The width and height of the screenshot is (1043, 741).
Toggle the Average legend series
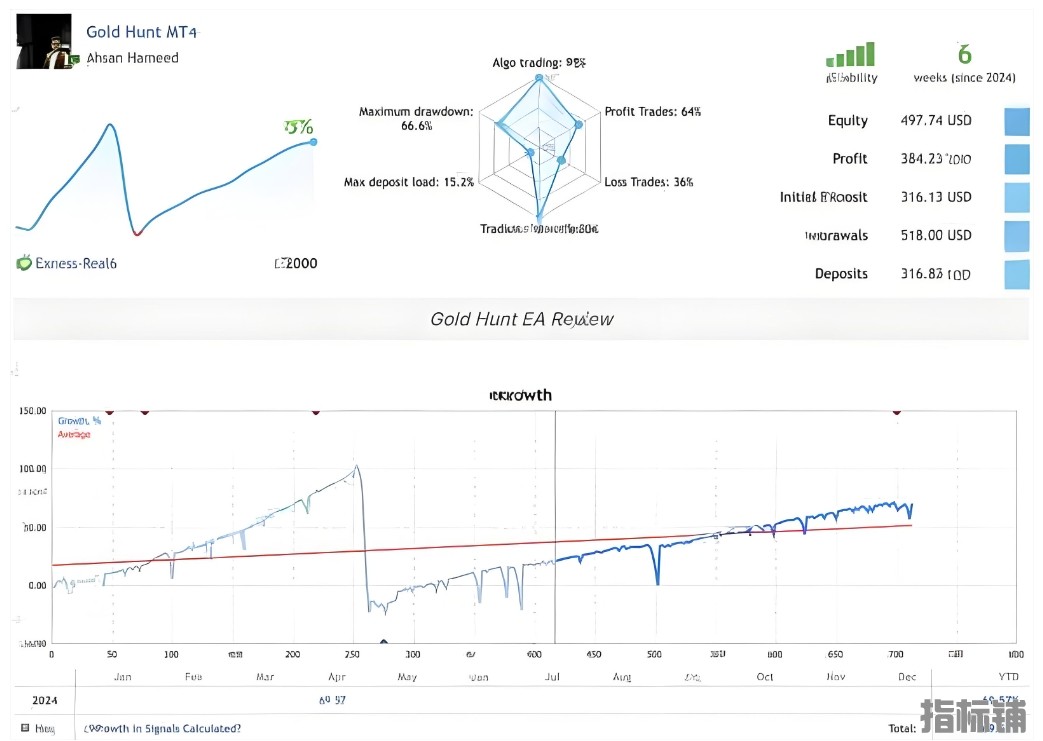[74, 434]
